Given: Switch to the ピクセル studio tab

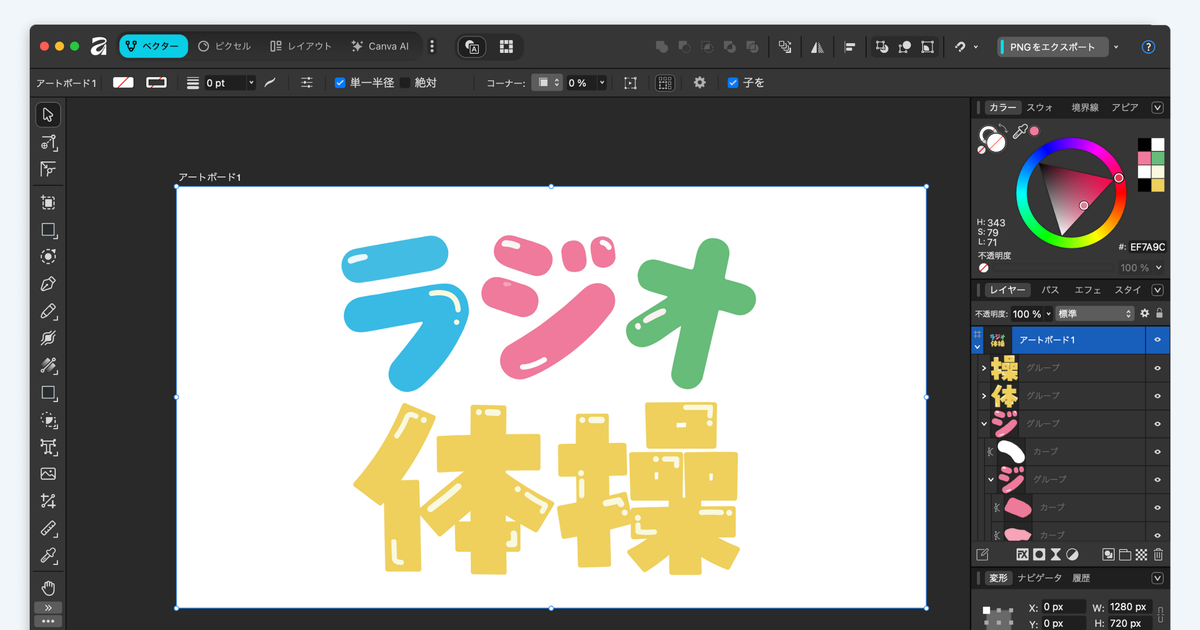Looking at the screenshot, I should [224, 46].
